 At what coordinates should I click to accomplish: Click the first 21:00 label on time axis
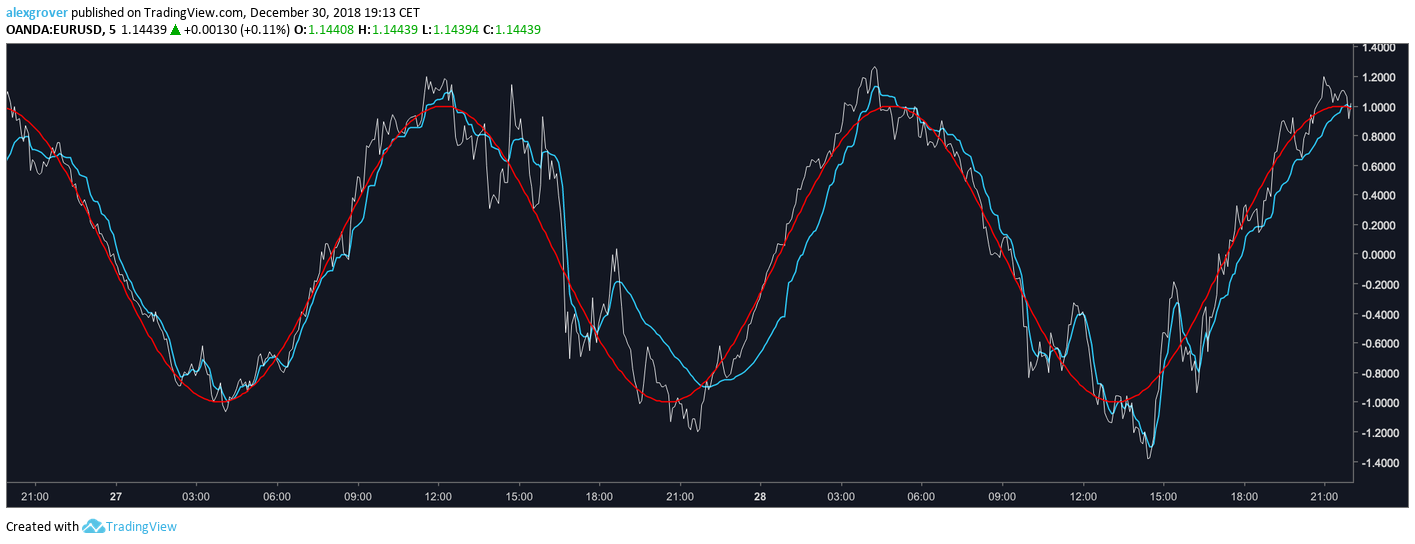[35, 496]
